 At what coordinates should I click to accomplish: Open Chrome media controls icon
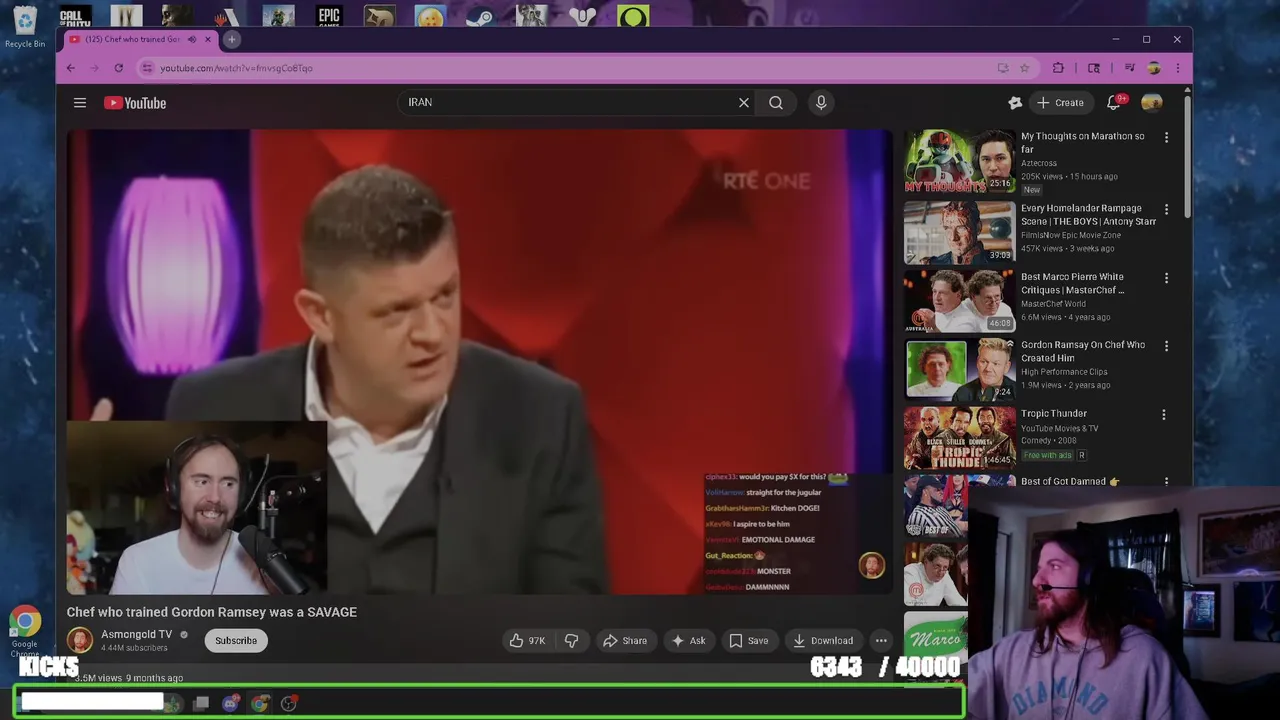pyautogui.click(x=1130, y=68)
